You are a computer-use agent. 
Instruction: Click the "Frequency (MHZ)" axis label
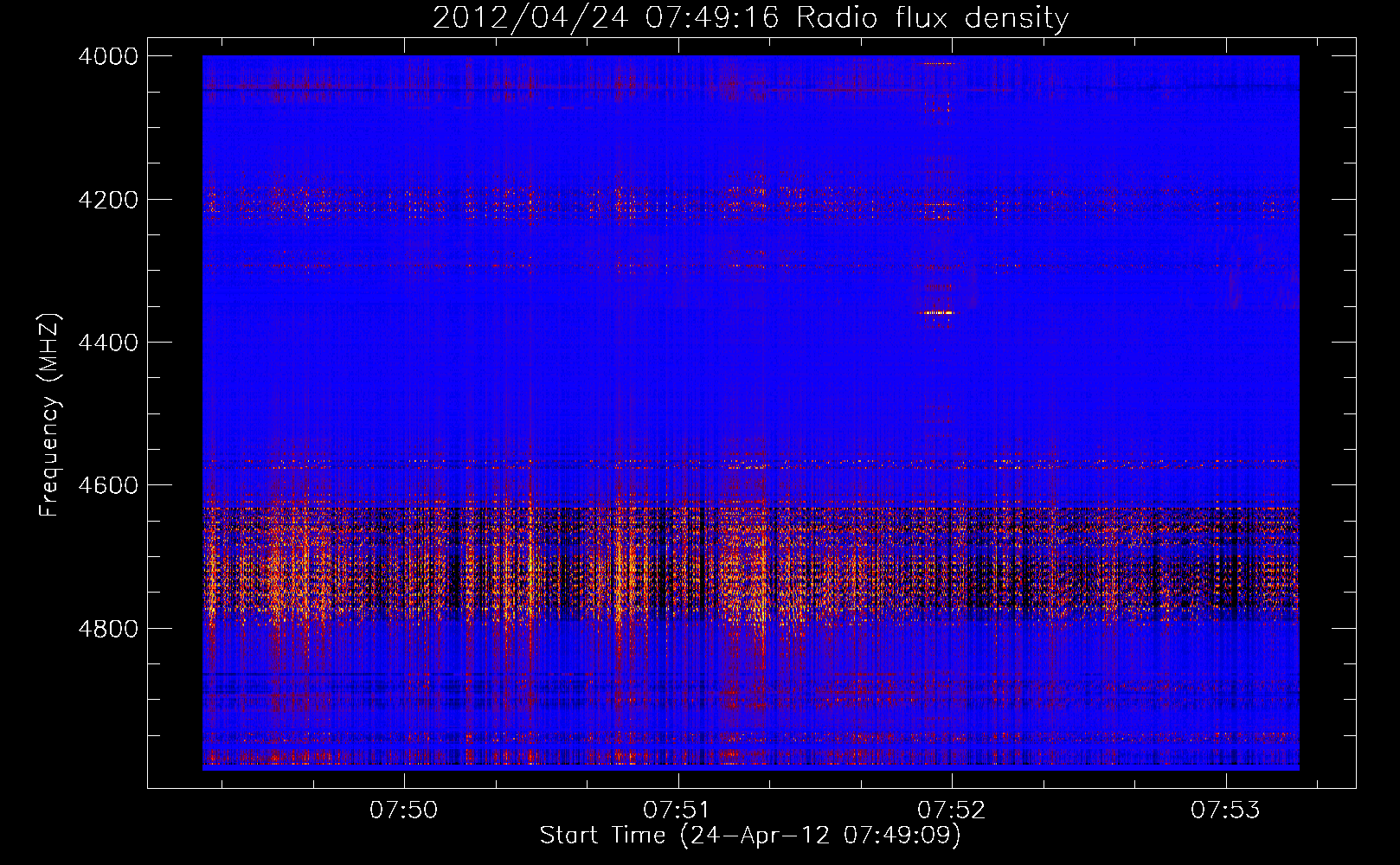[x=50, y=415]
